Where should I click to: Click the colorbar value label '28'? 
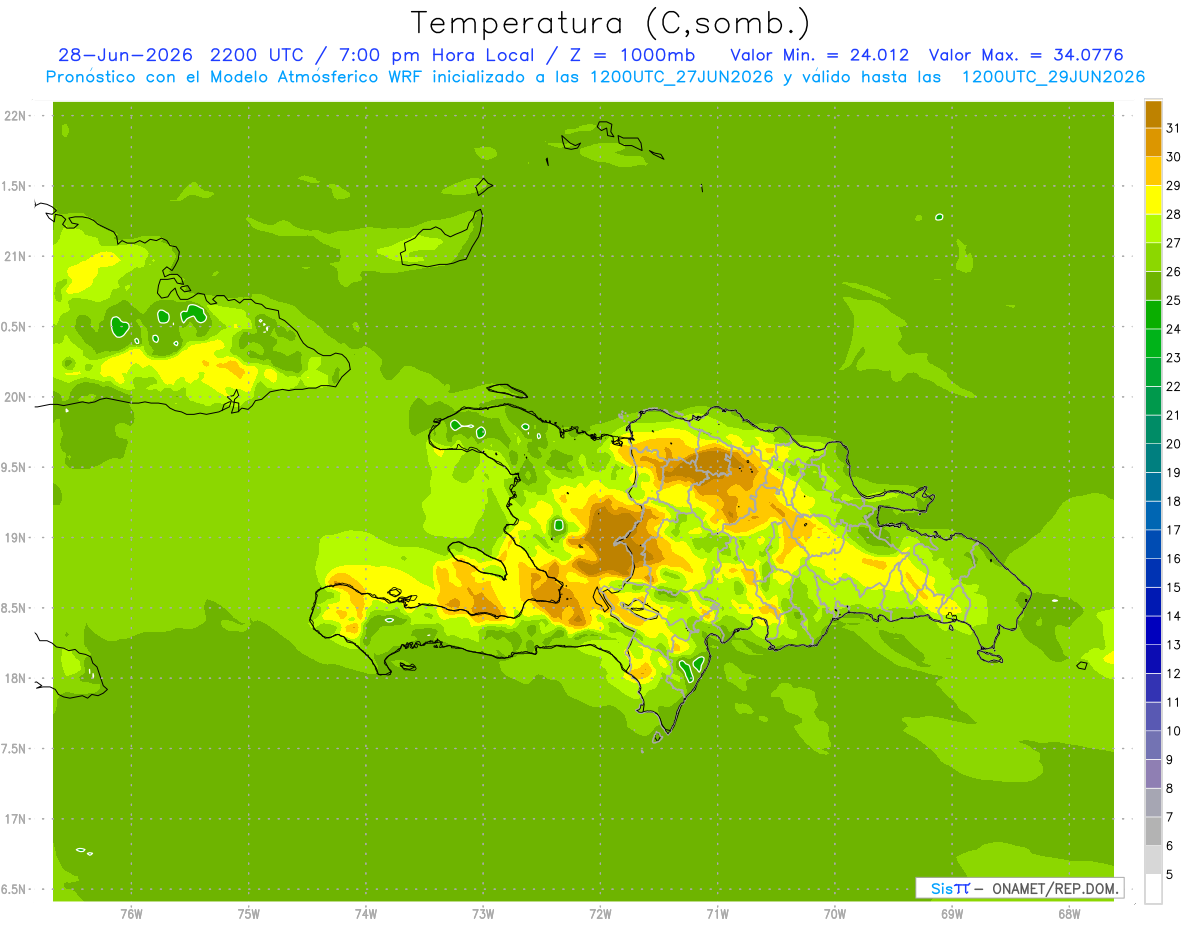[x=1174, y=214]
